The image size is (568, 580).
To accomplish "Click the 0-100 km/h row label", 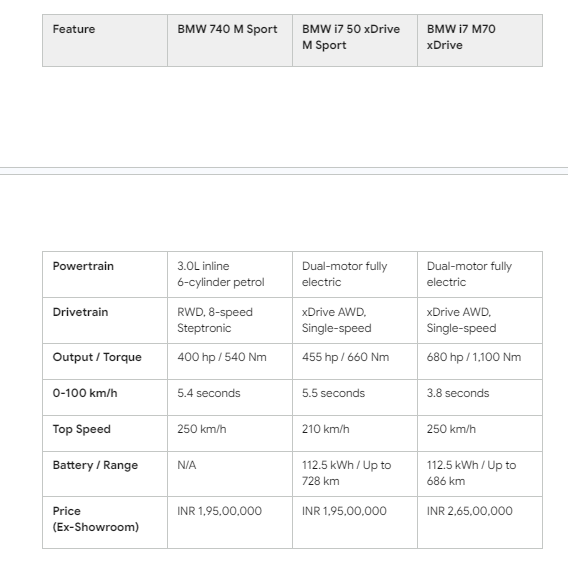I will [x=105, y=397].
